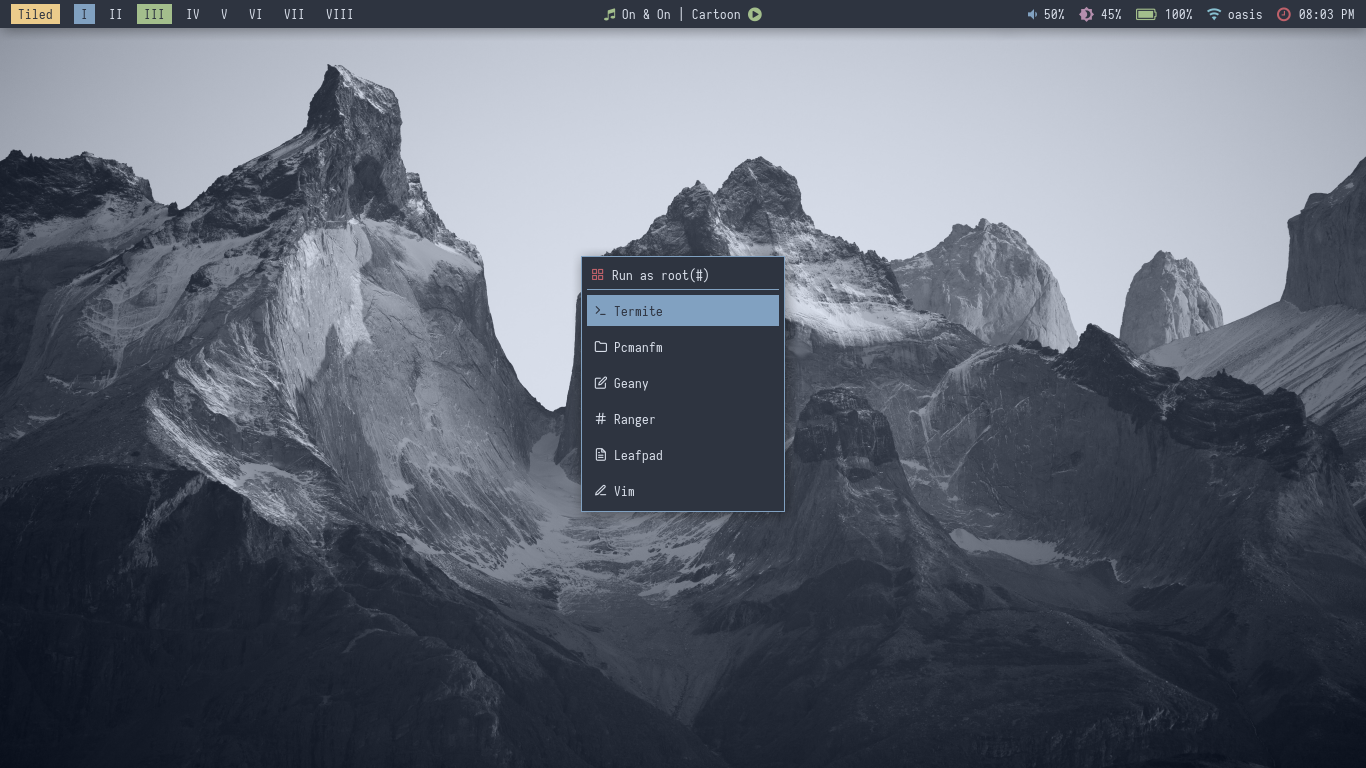Click the wifi icon

[1214, 14]
